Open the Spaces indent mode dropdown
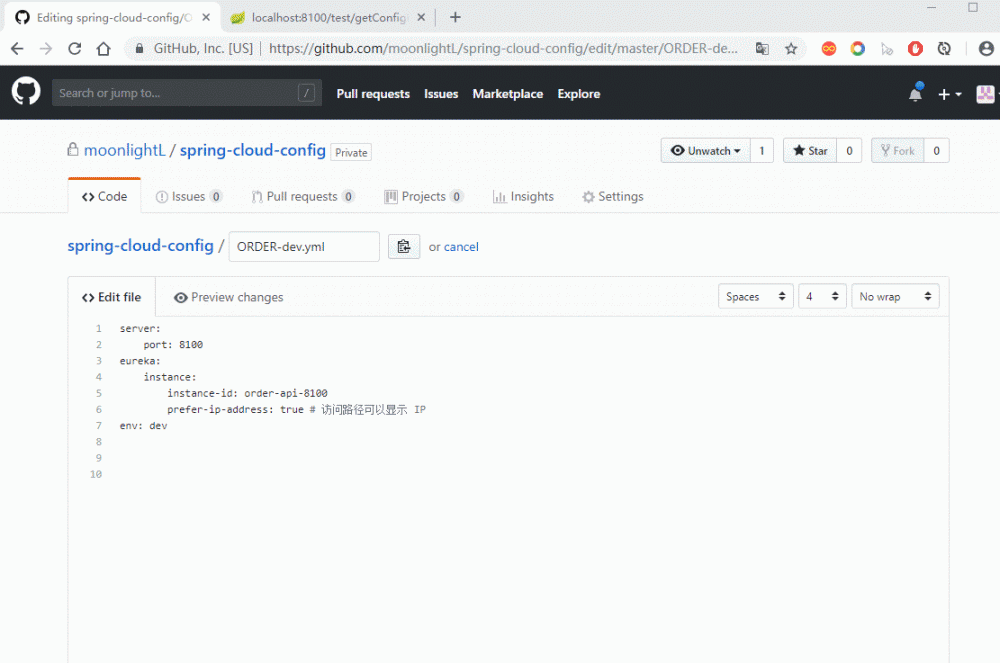This screenshot has width=1000, height=663. point(755,296)
